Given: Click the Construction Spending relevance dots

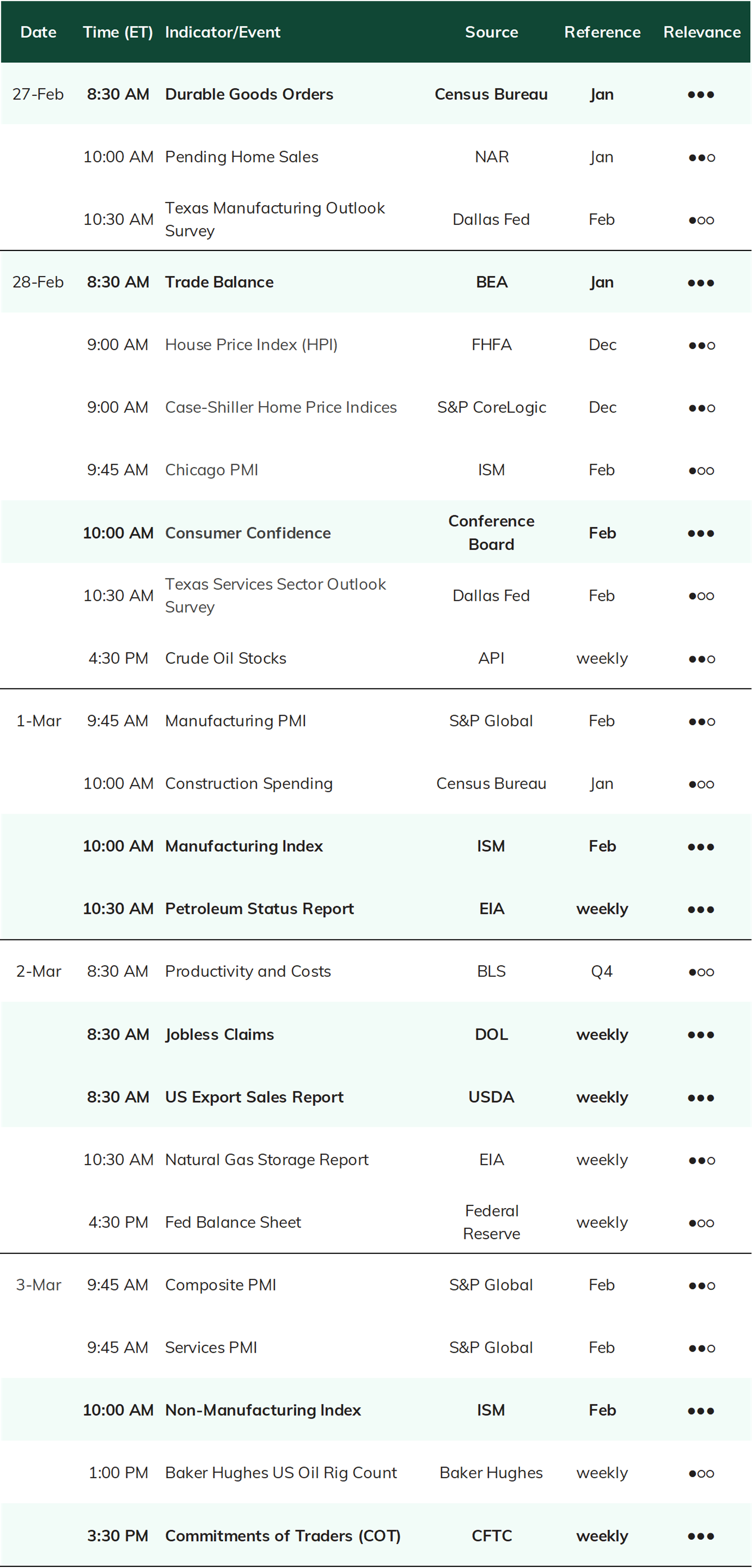Looking at the screenshot, I should pyautogui.click(x=701, y=784).
